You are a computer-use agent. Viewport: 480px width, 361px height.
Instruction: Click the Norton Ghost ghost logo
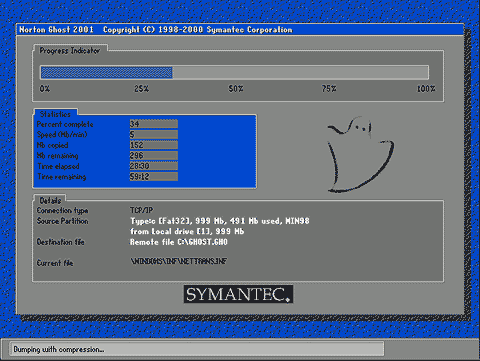coord(361,154)
